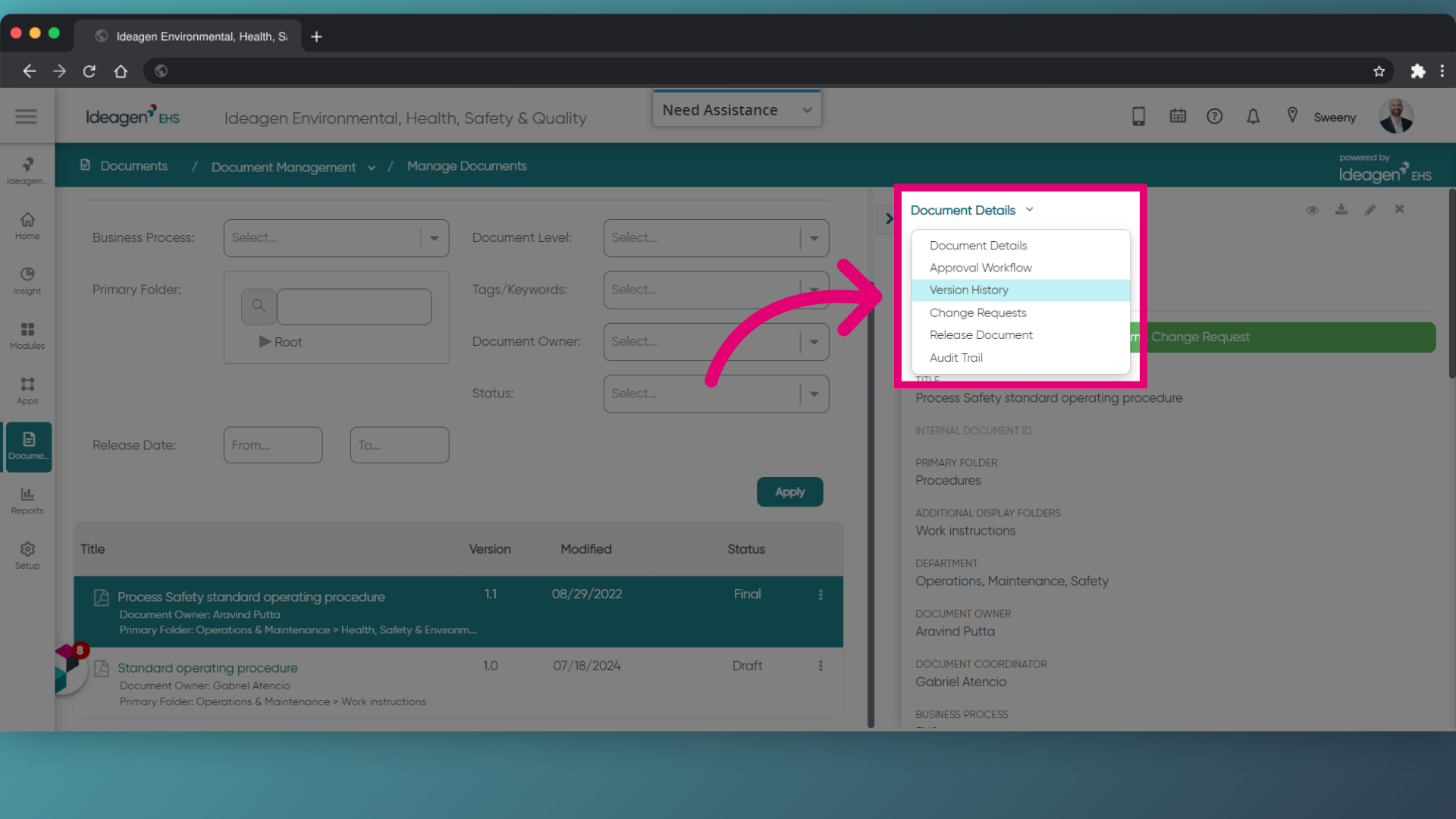Toggle the view eye icon in details panel

tap(1313, 210)
